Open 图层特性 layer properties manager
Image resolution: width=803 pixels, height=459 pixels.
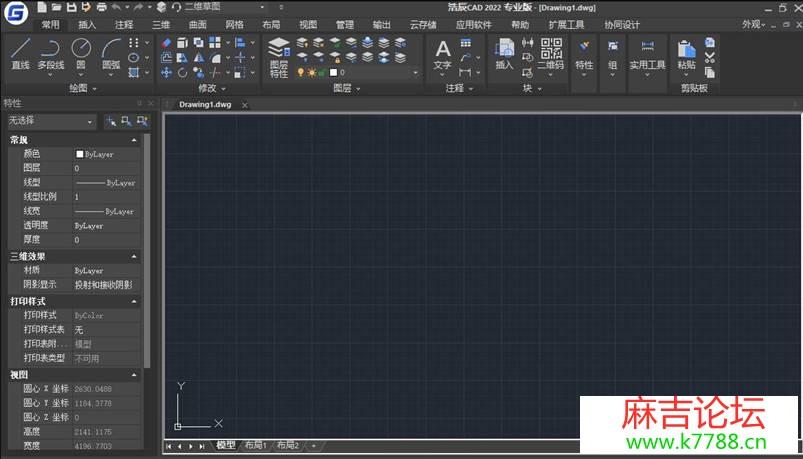279,57
